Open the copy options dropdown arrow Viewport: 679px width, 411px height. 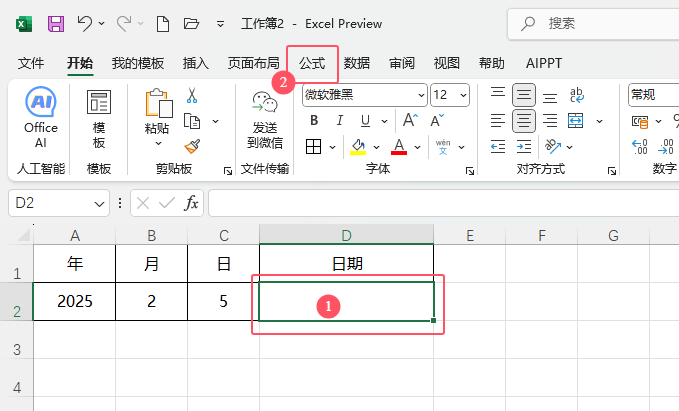(x=215, y=121)
